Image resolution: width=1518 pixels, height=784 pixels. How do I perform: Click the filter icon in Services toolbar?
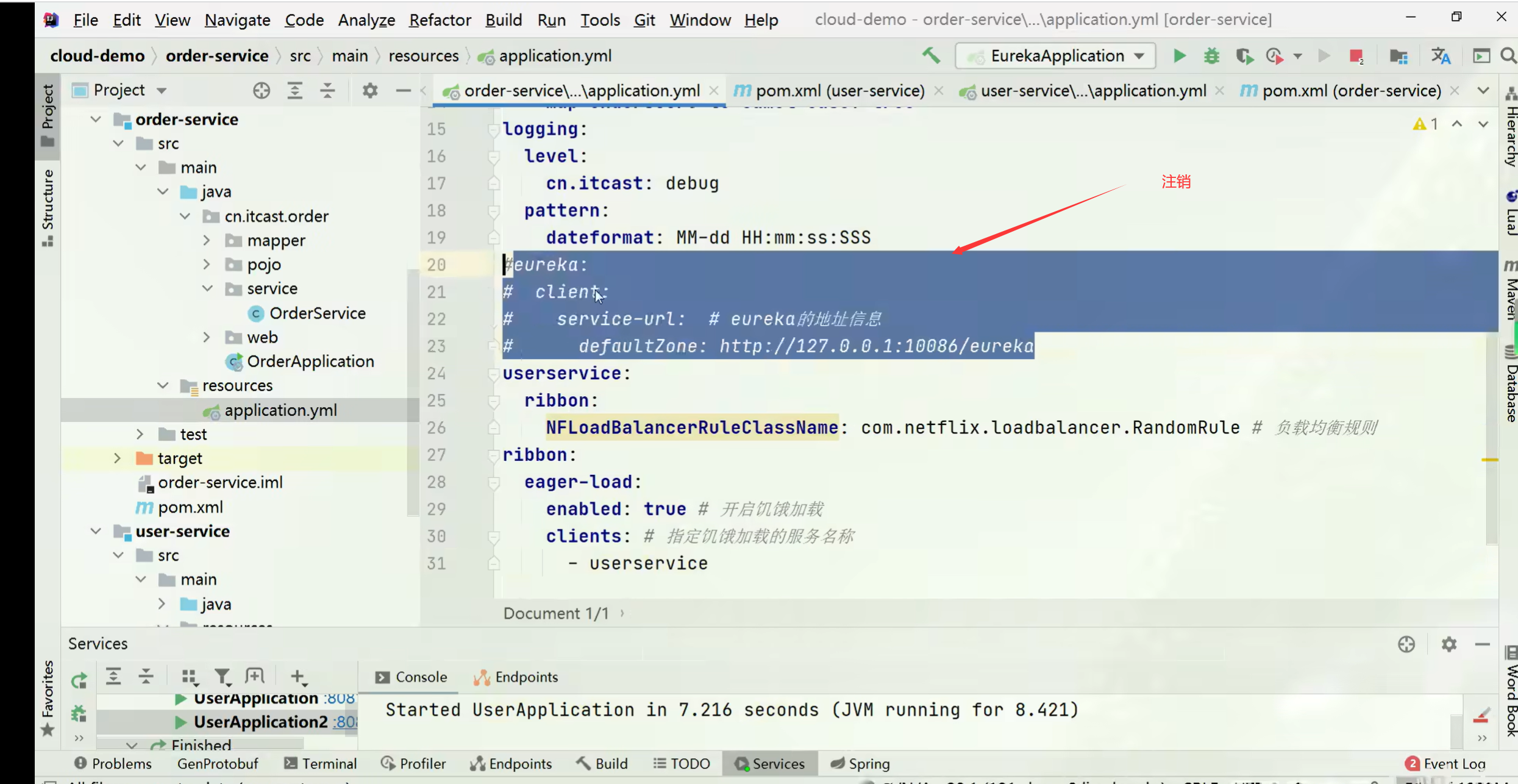223,677
